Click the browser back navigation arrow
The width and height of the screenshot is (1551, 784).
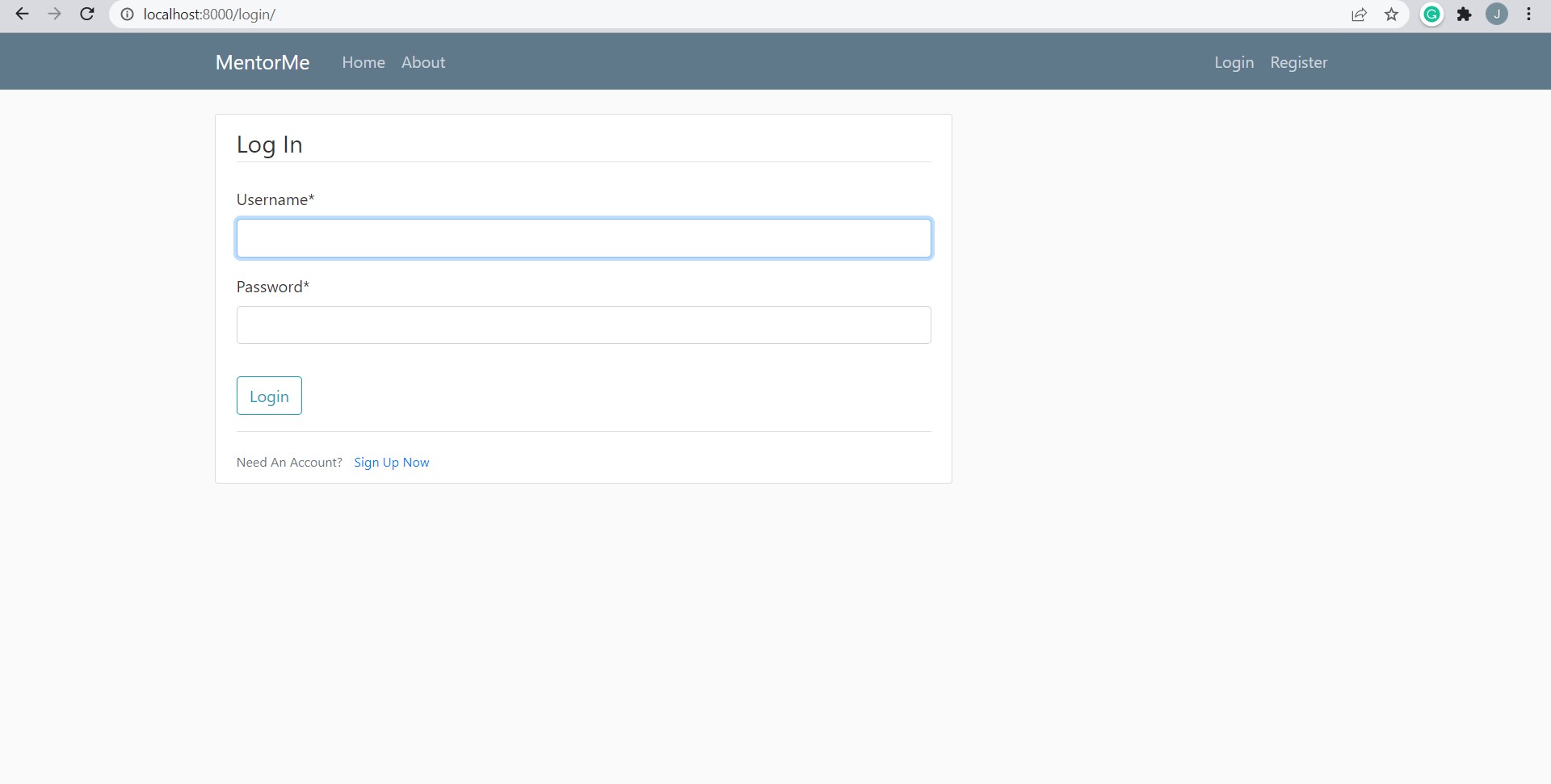[x=22, y=14]
